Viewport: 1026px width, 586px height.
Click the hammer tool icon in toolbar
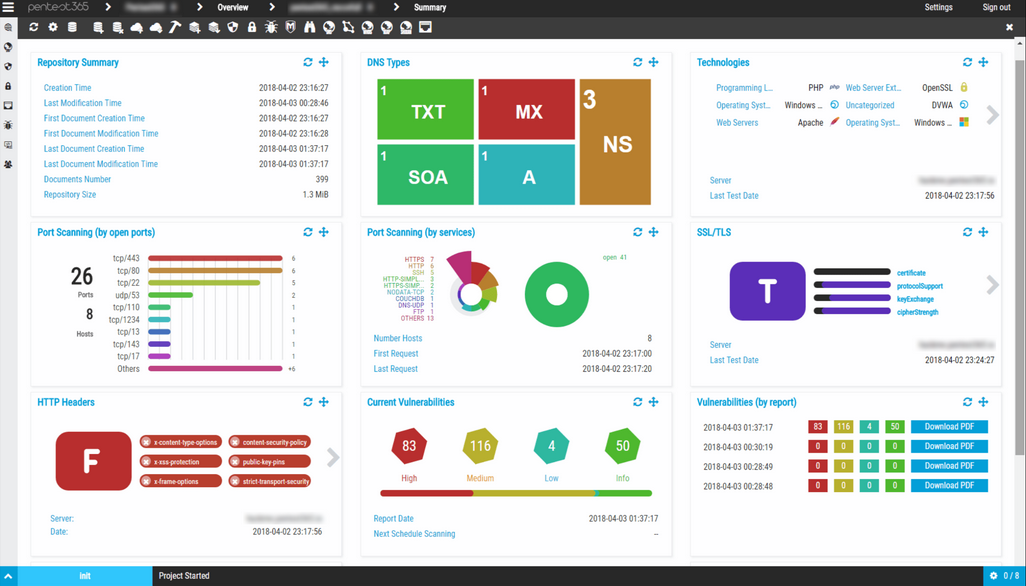[x=175, y=27]
